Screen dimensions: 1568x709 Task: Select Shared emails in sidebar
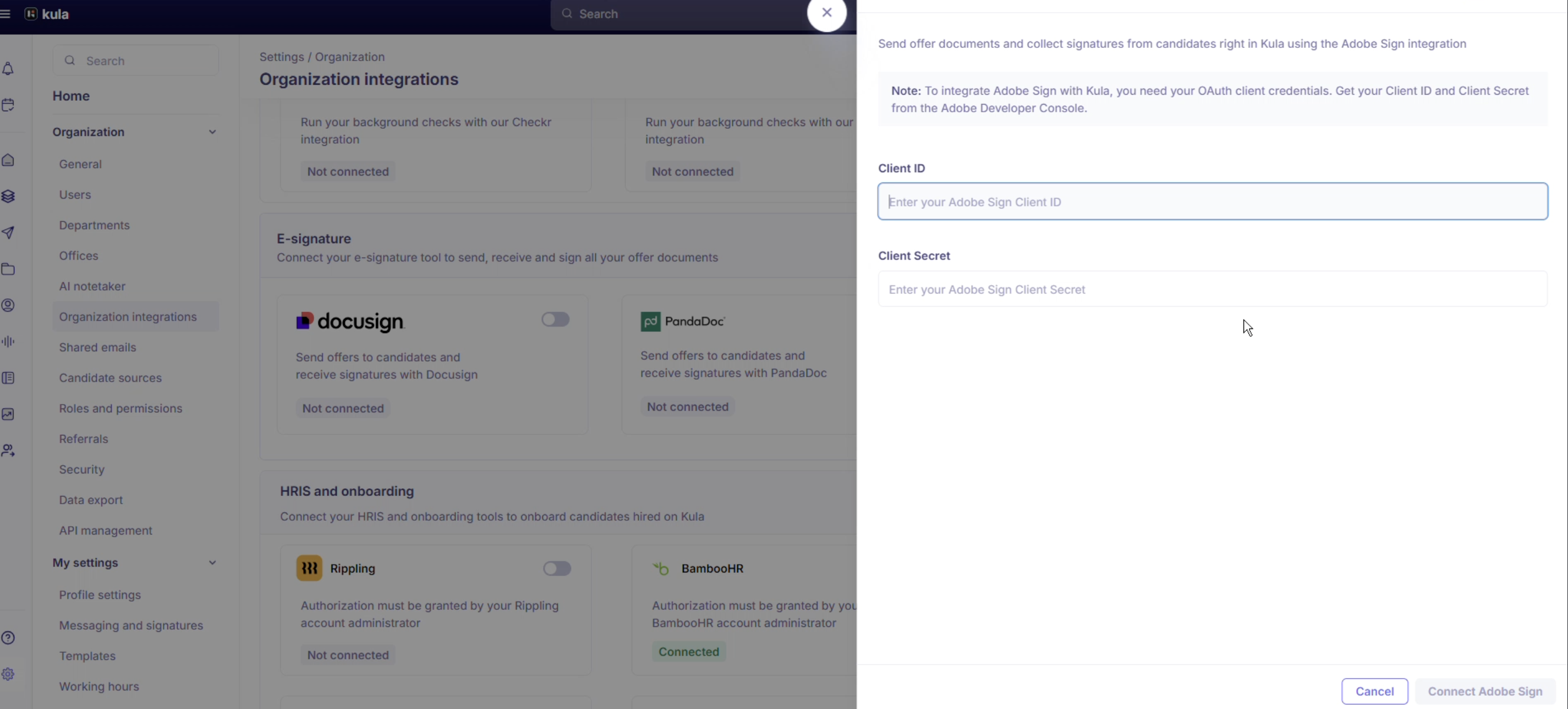pyautogui.click(x=97, y=347)
